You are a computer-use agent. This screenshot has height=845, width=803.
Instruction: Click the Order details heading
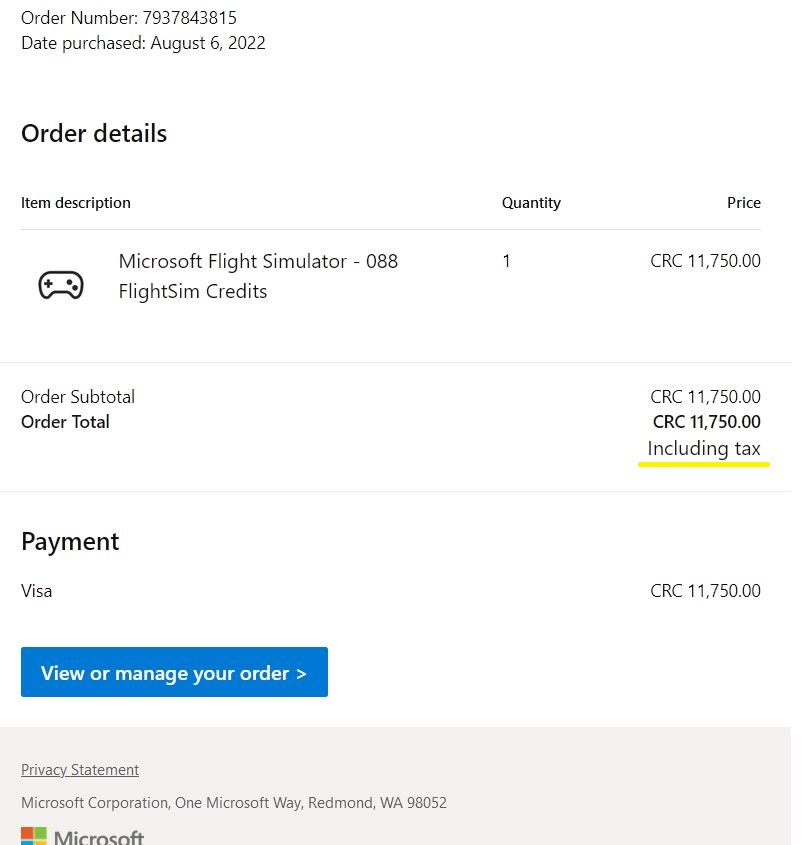(94, 133)
